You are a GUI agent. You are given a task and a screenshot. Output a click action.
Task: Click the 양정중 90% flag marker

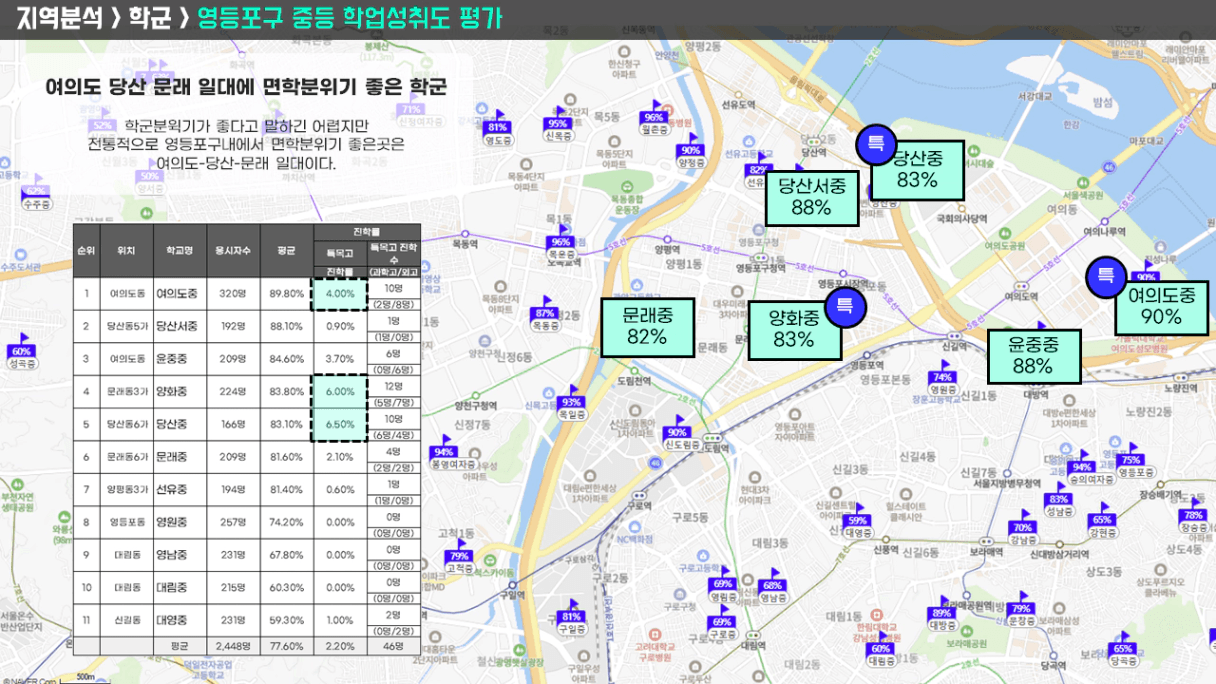pos(691,151)
